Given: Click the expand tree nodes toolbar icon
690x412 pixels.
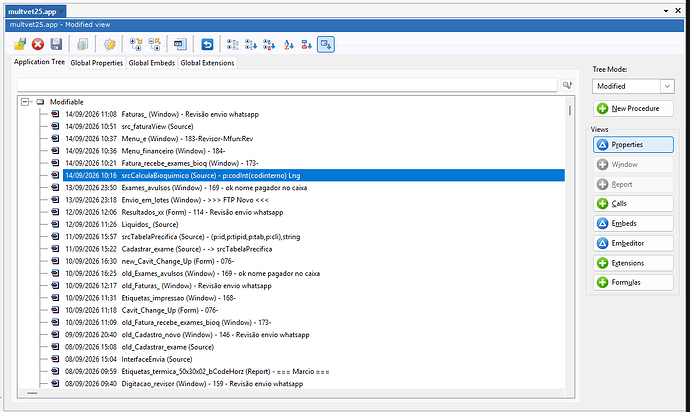Looking at the screenshot, I should [136, 44].
